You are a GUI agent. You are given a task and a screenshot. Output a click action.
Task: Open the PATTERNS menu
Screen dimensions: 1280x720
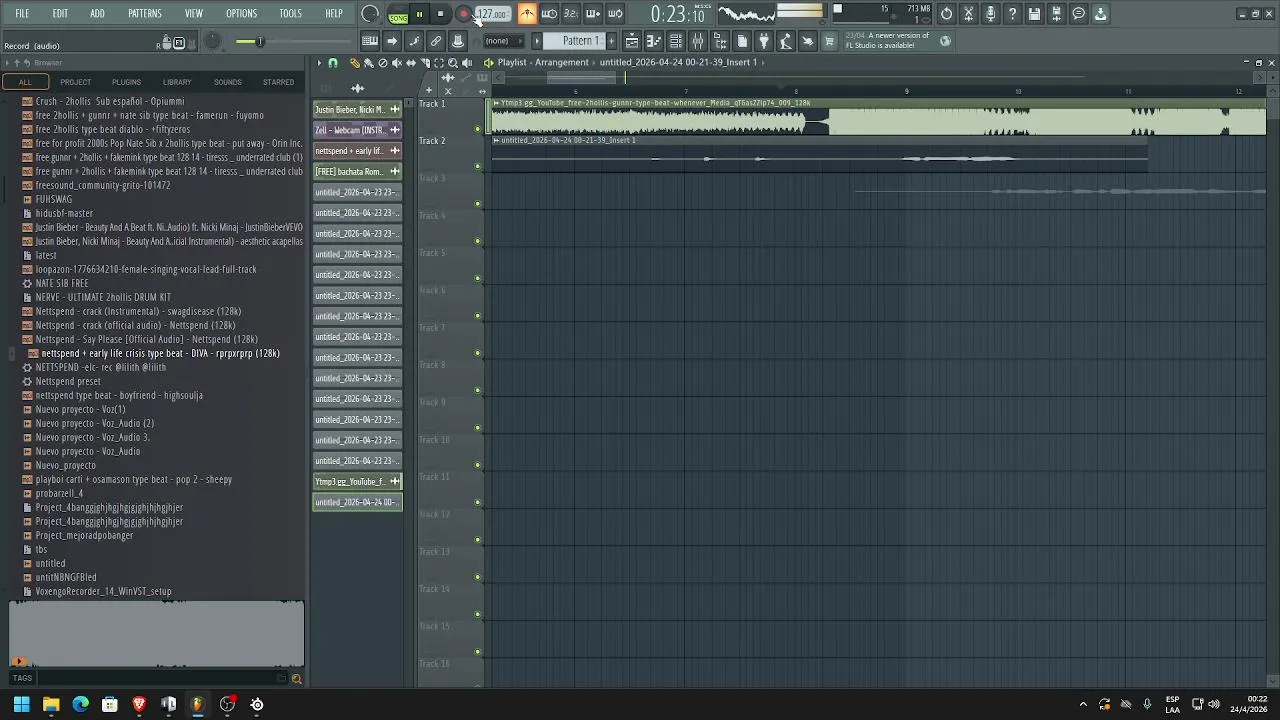point(144,14)
